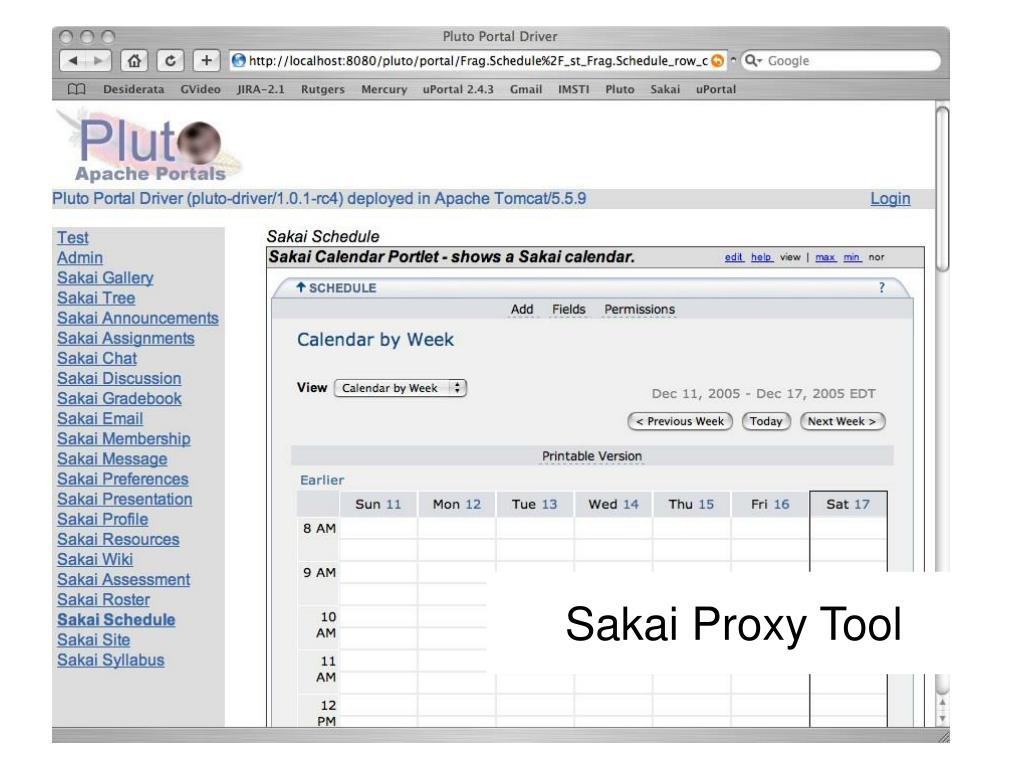The height and width of the screenshot is (768, 1024).
Task: Click the portlet help mode link
Action: click(762, 257)
